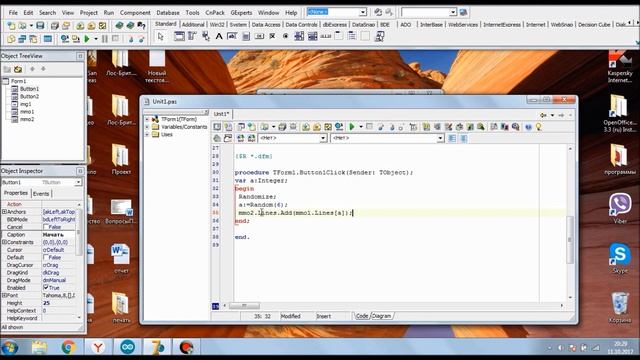Screen dimensions: 640x360
Task: Open the GExperts menu
Action: pyautogui.click(x=241, y=13)
